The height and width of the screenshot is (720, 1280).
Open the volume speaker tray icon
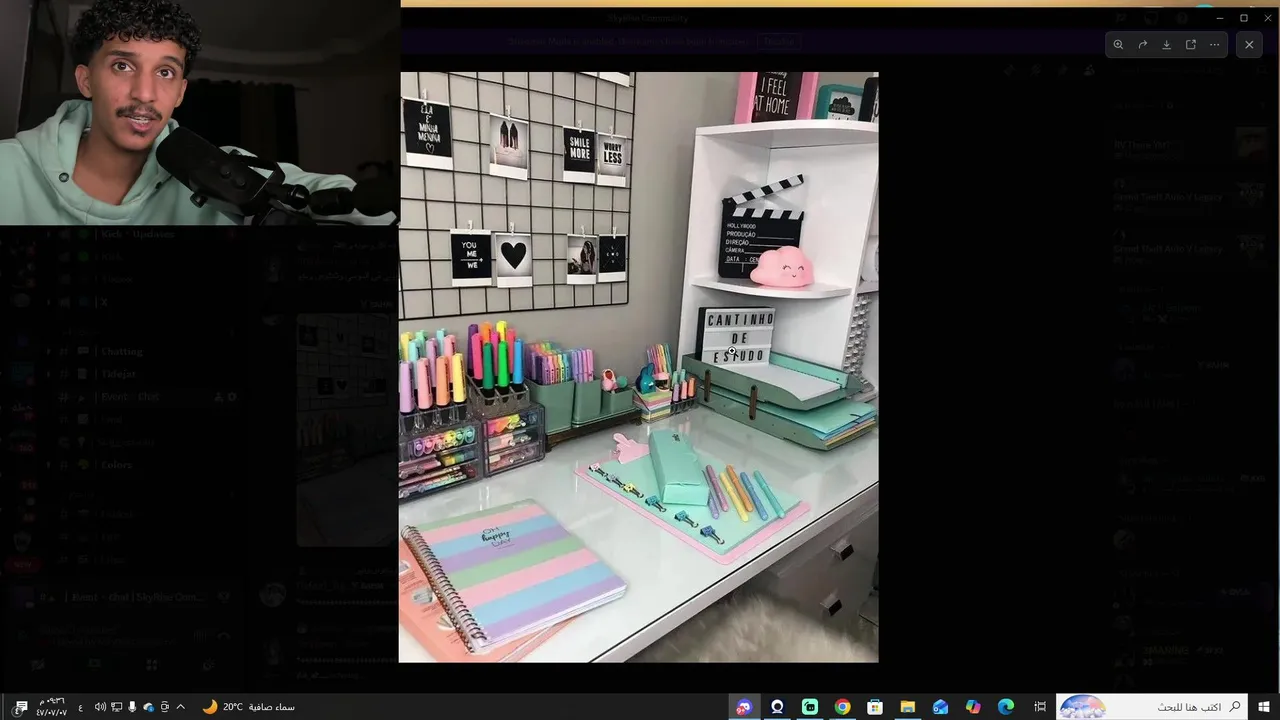(100, 707)
